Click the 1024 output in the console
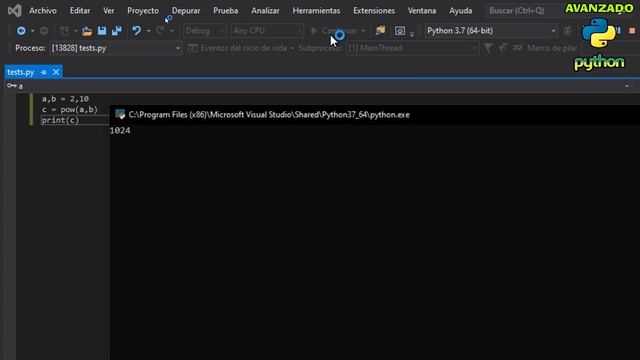This screenshot has height=360, width=640. [x=120, y=131]
